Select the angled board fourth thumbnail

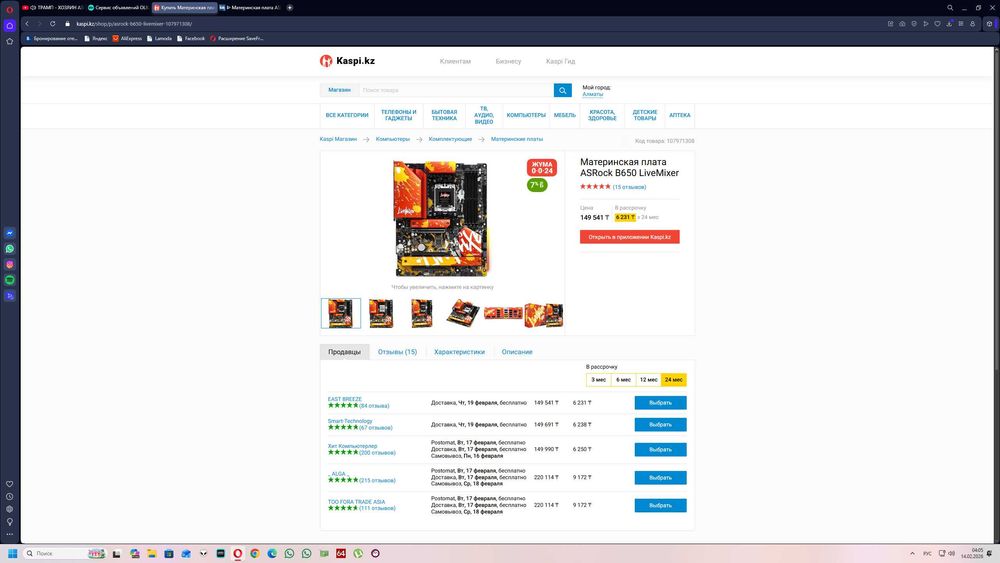coord(462,313)
